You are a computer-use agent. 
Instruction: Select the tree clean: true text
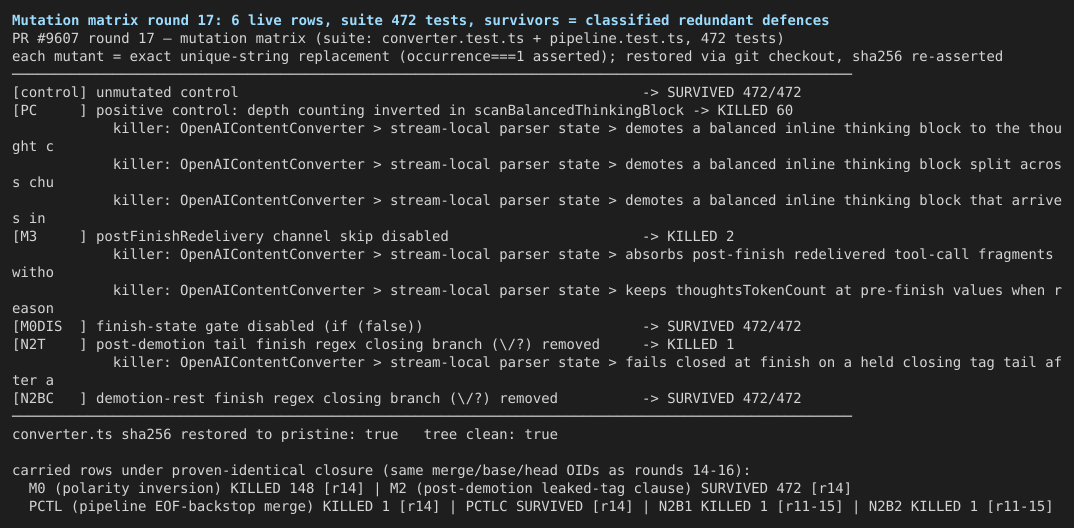(x=490, y=435)
